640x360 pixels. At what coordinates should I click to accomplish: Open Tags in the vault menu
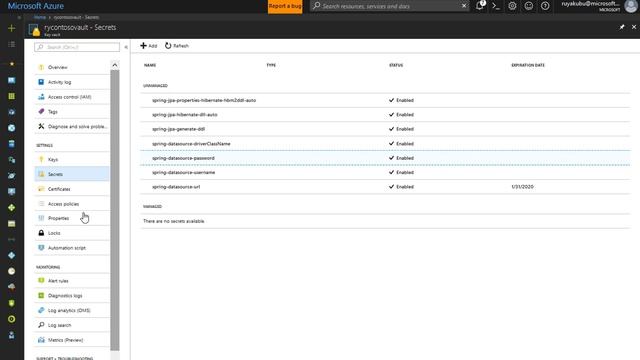click(72, 111)
